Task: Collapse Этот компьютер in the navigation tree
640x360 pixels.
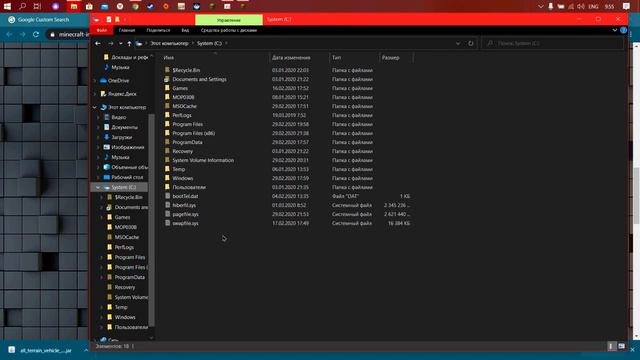Action: 95,107
